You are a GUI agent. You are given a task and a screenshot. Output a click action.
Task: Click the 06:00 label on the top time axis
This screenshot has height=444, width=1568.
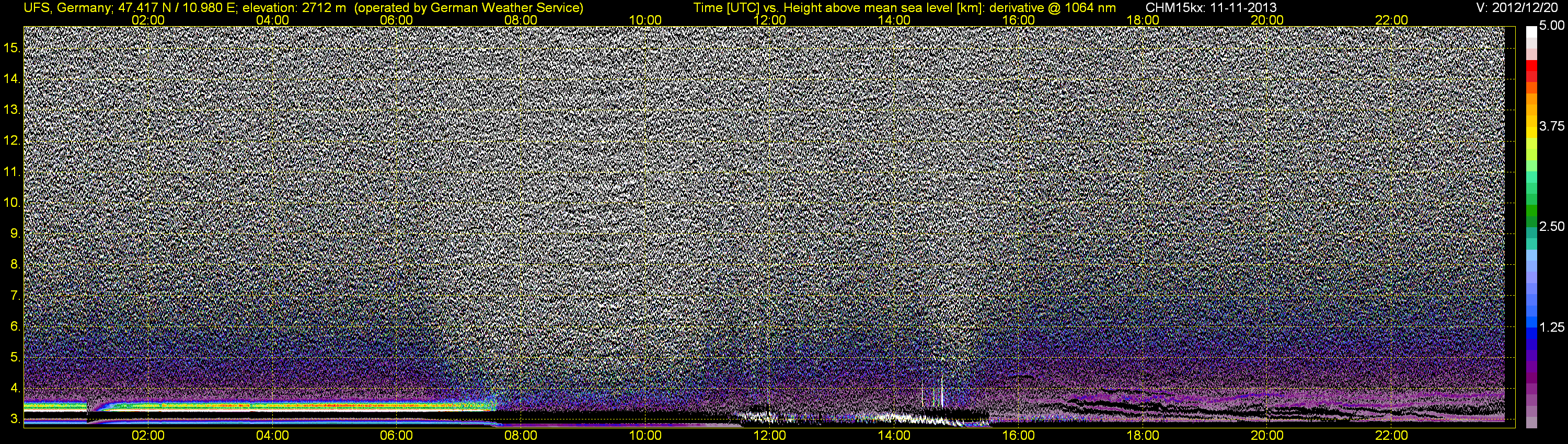point(396,20)
